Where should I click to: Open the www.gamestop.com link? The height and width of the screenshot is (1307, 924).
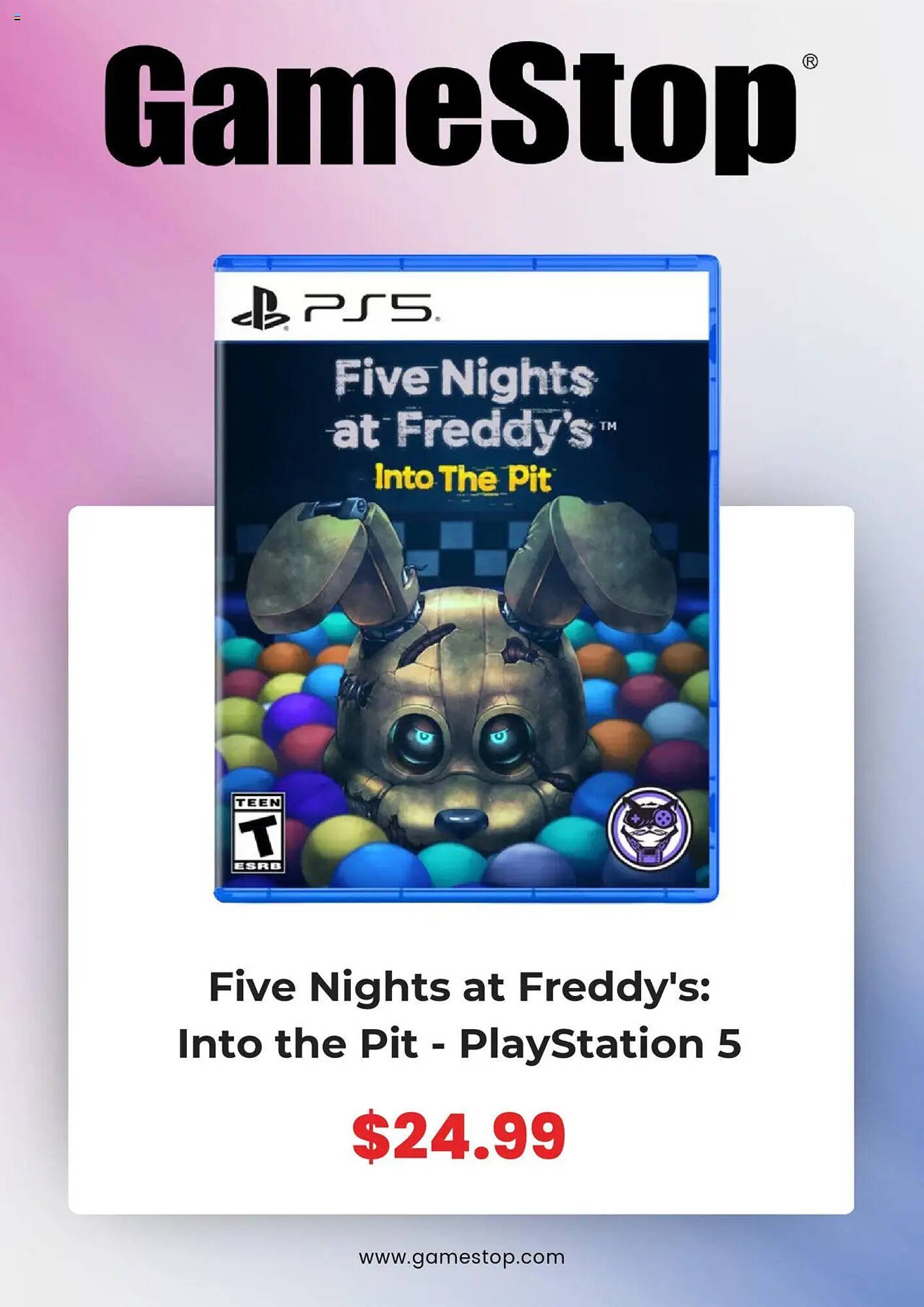pyautogui.click(x=461, y=1257)
